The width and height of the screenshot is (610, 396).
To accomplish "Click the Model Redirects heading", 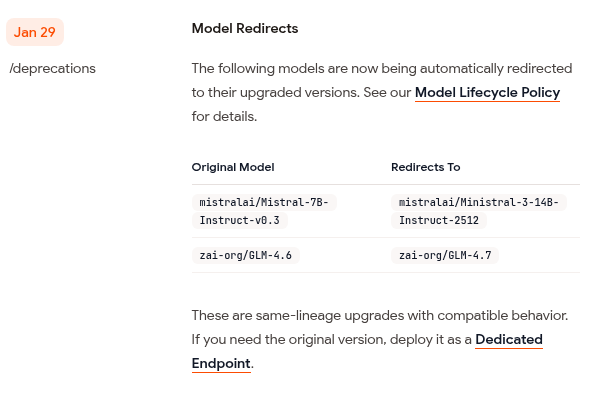I will [x=245, y=28].
